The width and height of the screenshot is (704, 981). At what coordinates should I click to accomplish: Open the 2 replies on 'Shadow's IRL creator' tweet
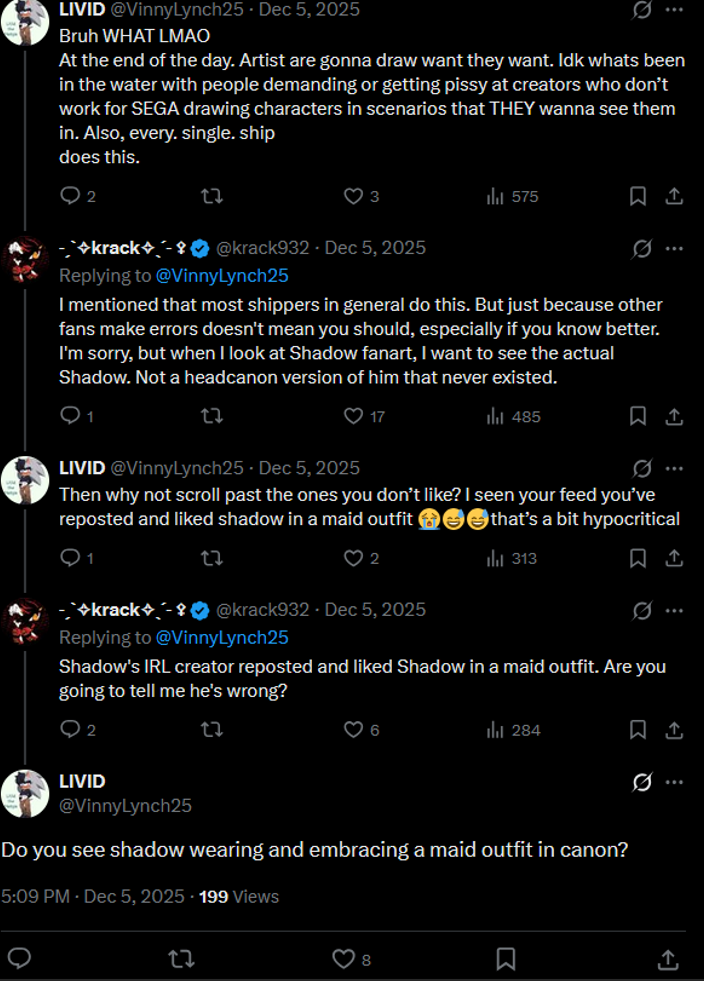[78, 729]
